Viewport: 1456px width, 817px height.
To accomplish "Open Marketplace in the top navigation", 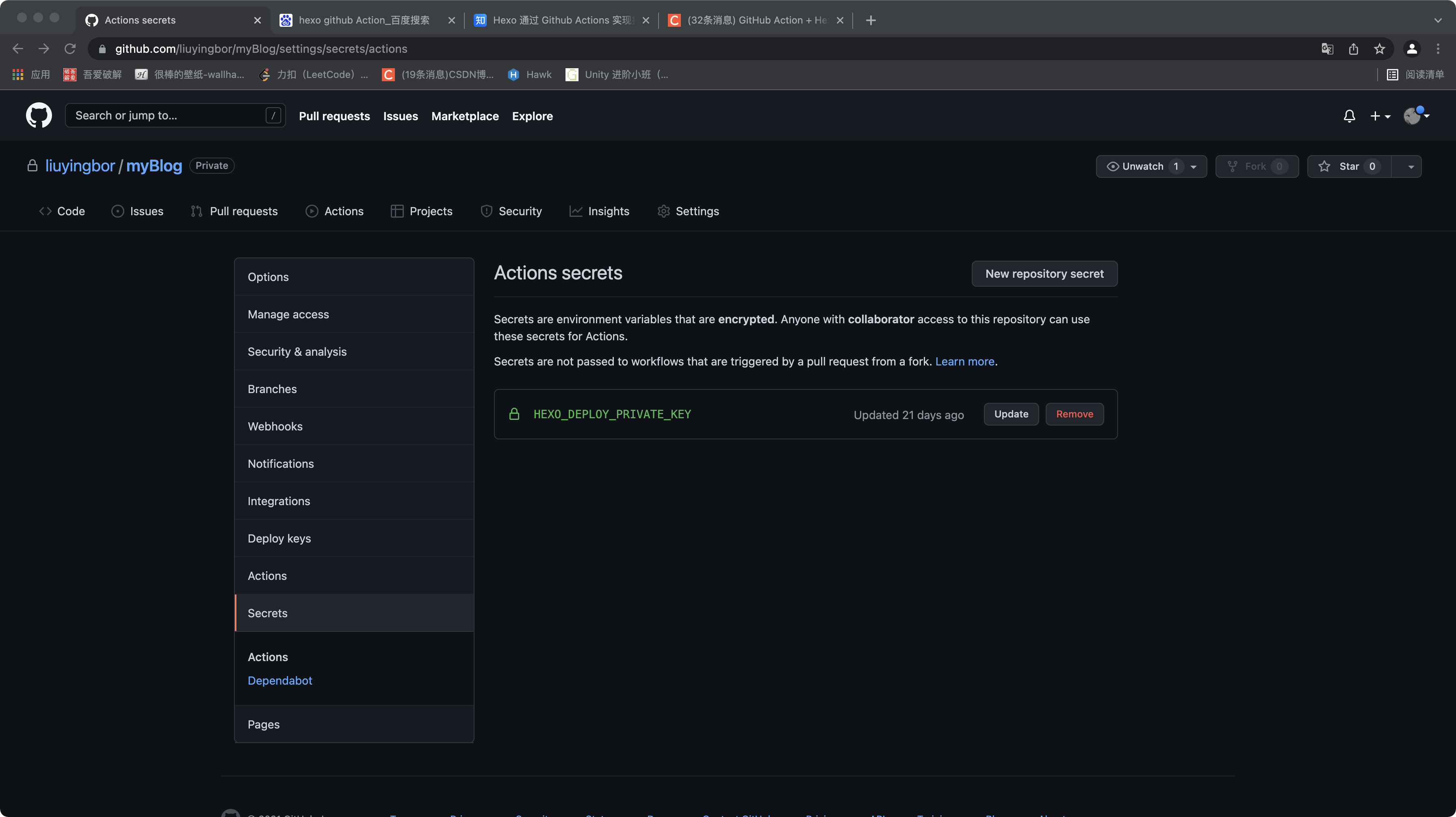I will click(x=465, y=116).
